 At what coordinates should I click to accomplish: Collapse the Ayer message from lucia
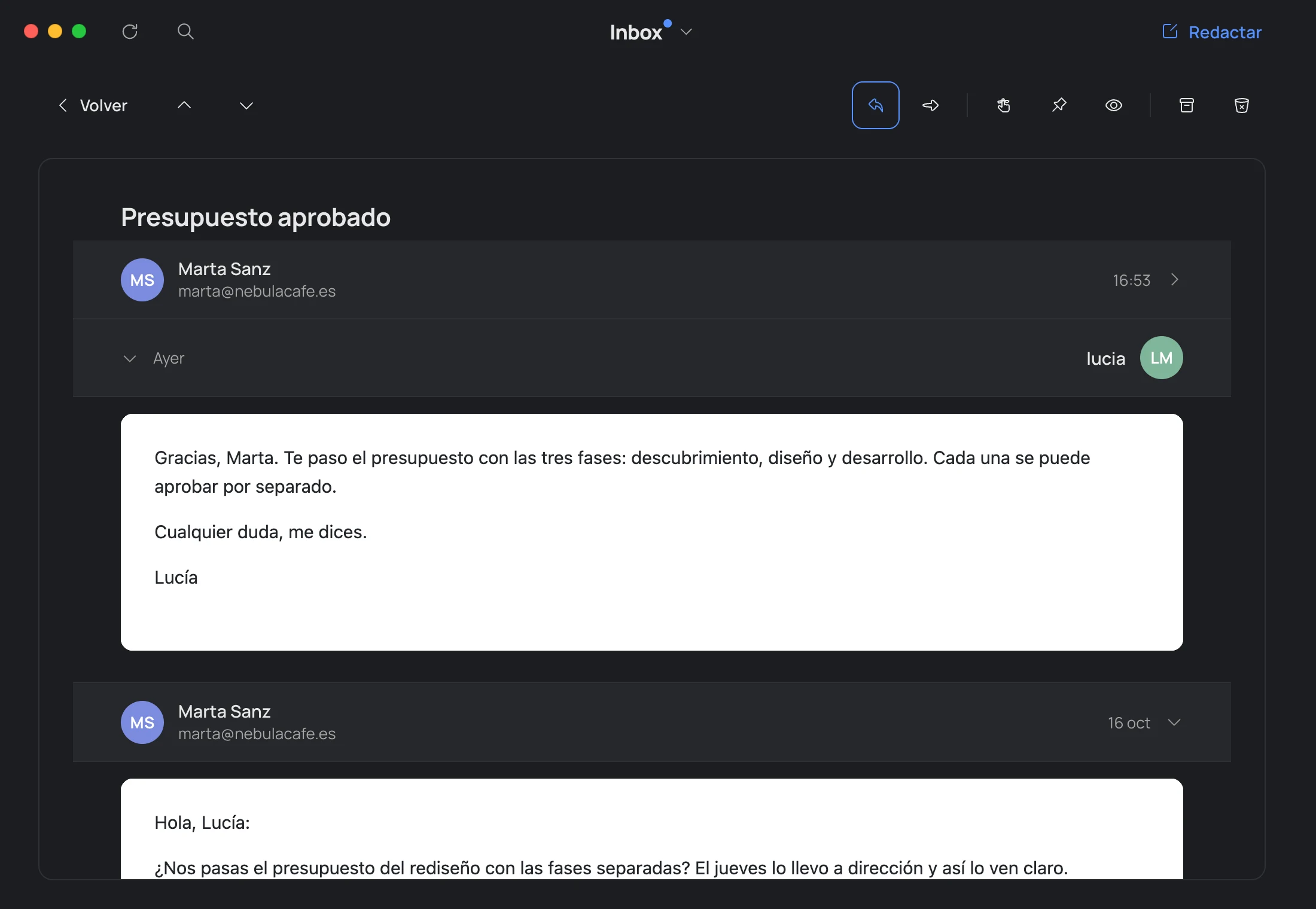130,358
